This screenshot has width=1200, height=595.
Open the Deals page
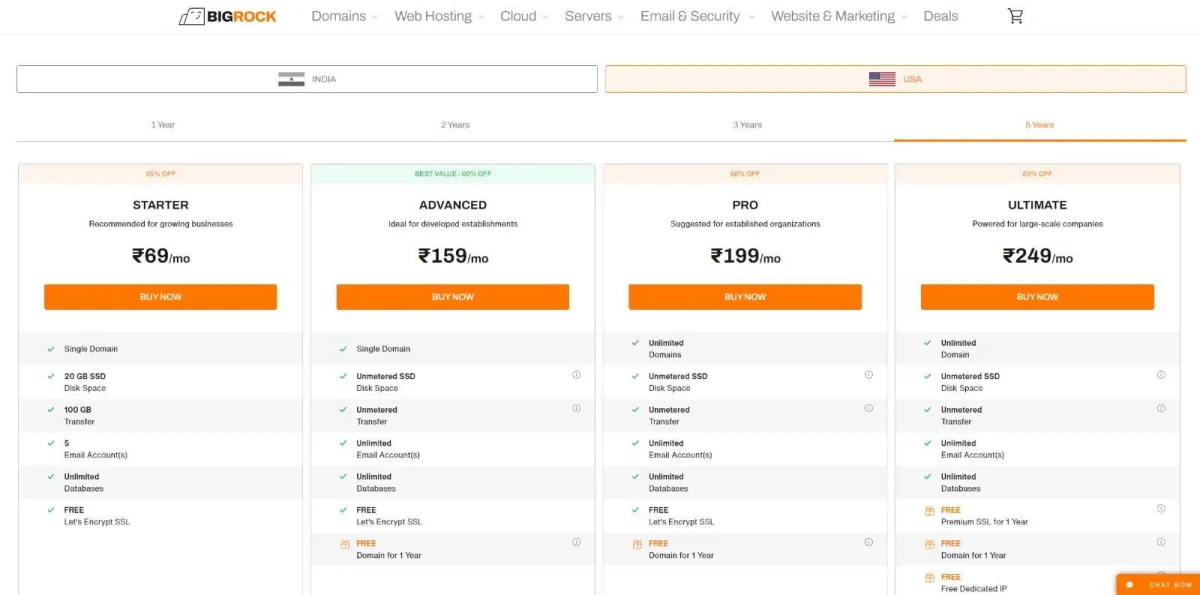coord(940,16)
